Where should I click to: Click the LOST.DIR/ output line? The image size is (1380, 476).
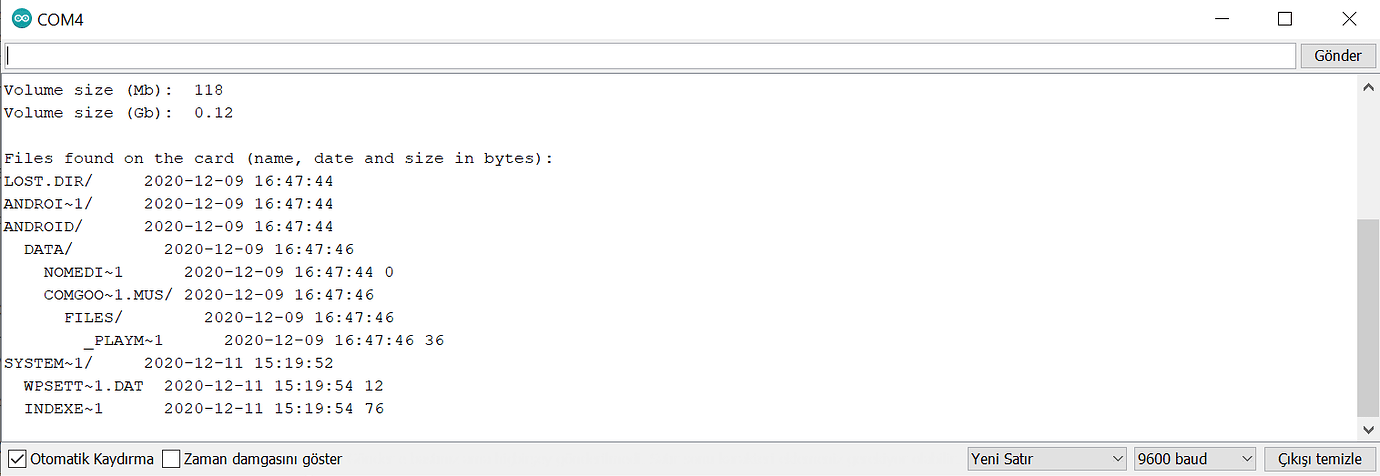coord(168,181)
